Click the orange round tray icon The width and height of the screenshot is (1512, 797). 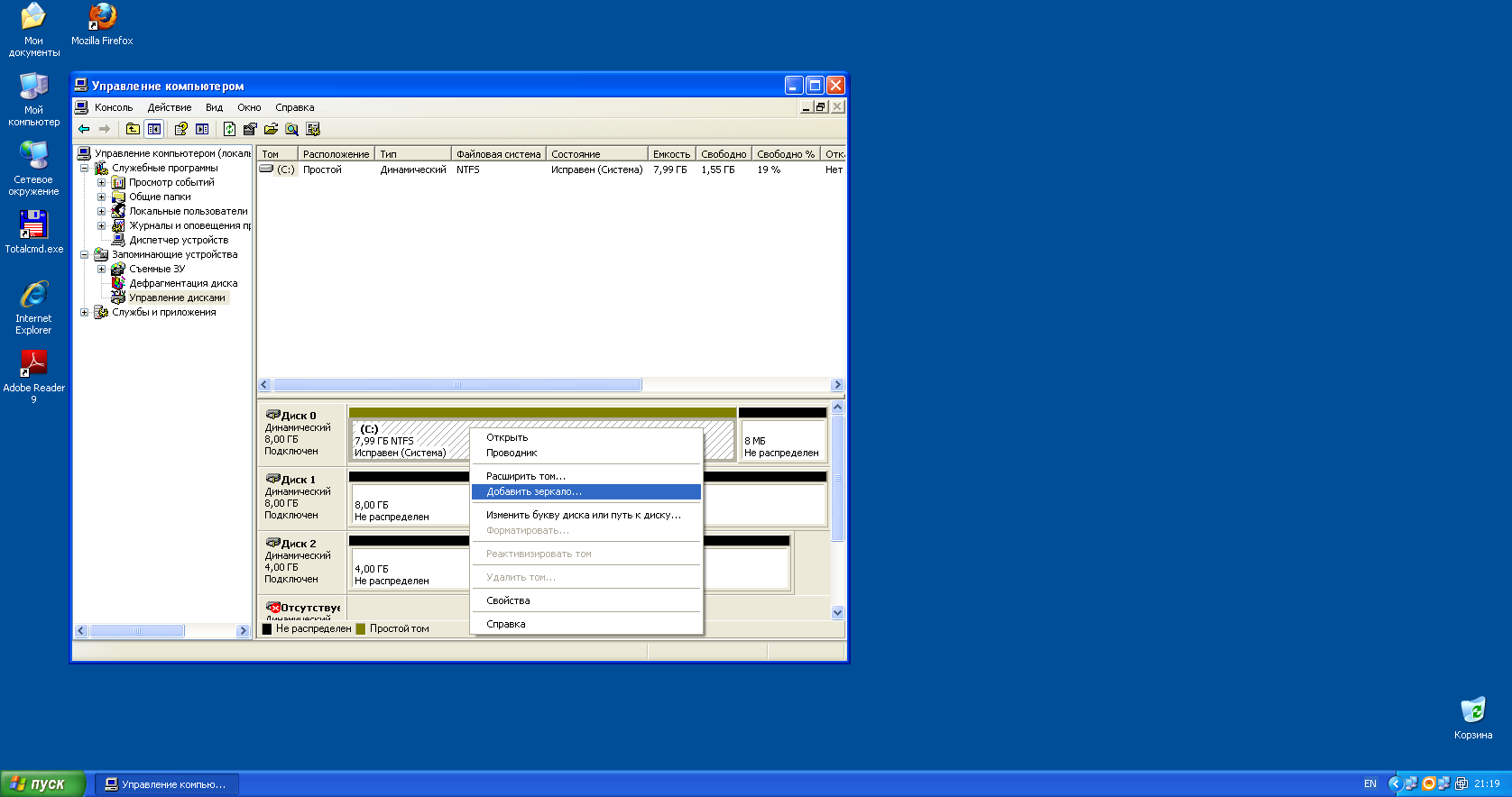(x=1428, y=783)
